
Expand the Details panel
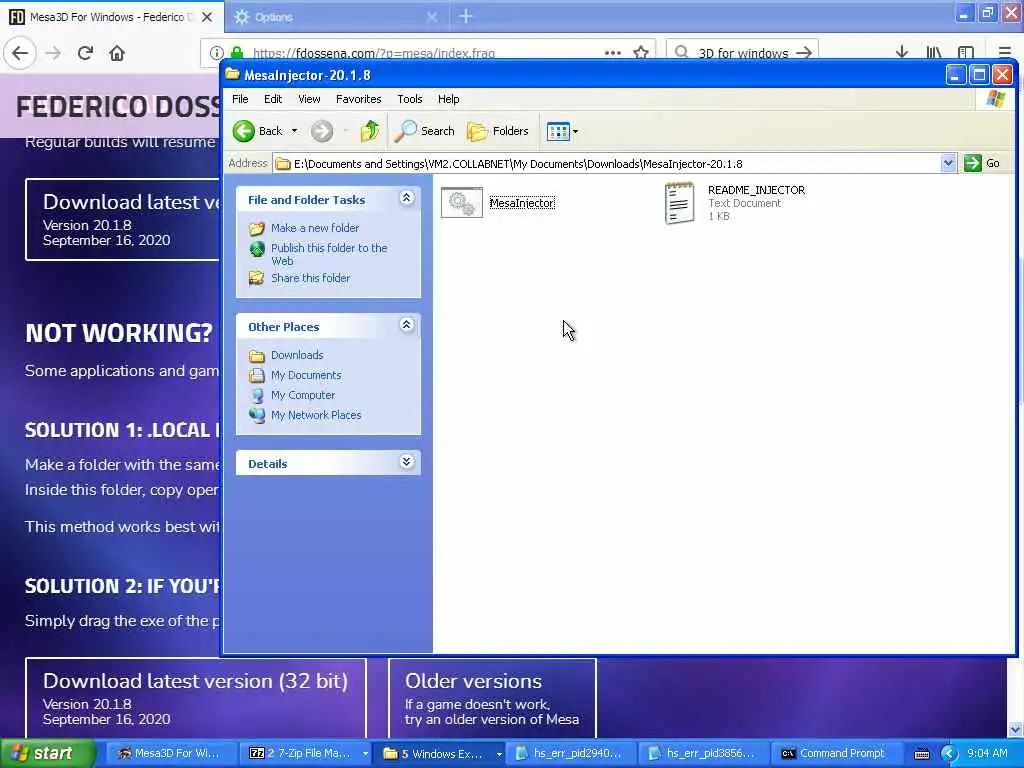point(406,462)
